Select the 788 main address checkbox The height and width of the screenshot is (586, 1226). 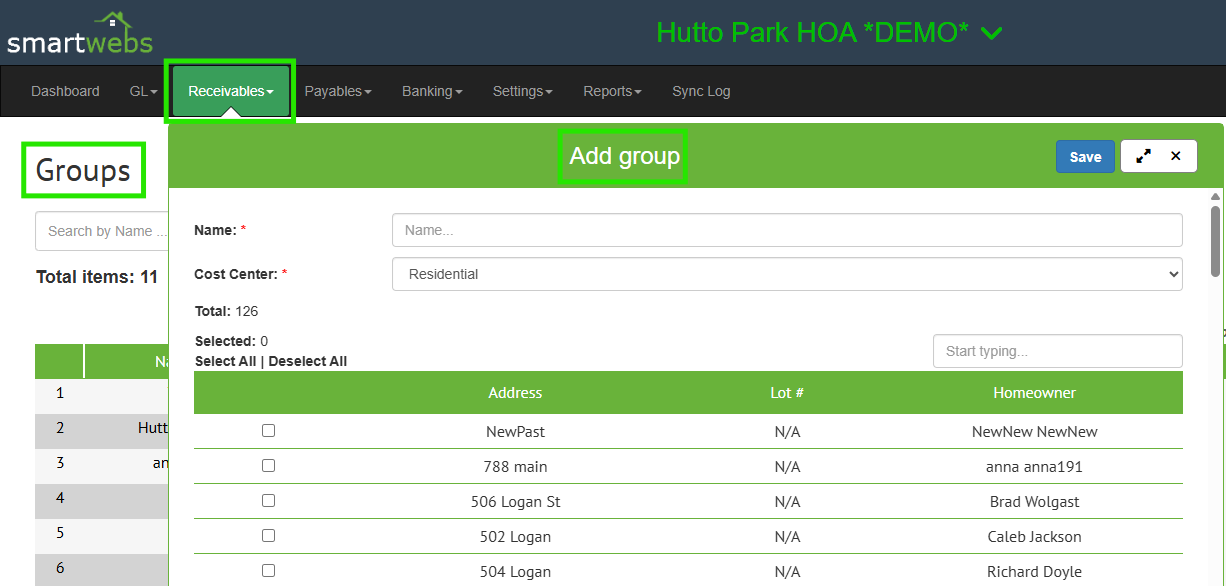click(268, 466)
